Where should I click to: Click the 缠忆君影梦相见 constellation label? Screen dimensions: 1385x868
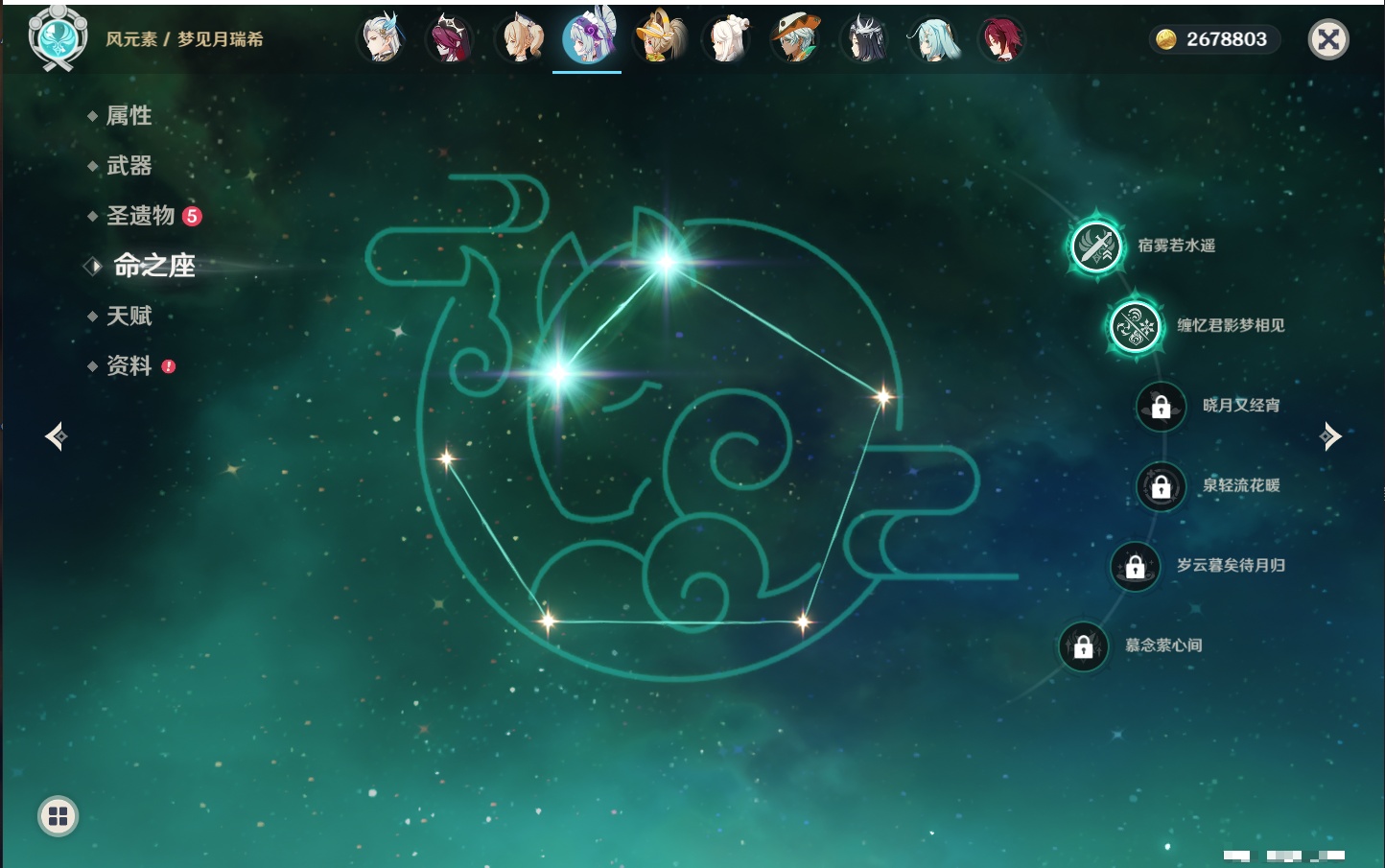click(1231, 325)
